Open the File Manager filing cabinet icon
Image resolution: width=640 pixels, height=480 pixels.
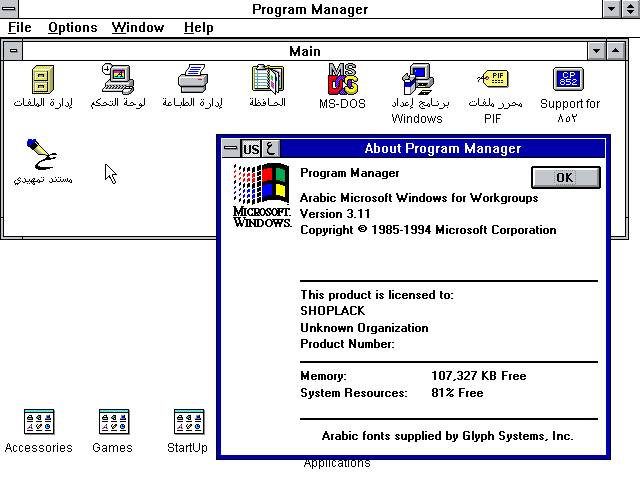click(43, 80)
